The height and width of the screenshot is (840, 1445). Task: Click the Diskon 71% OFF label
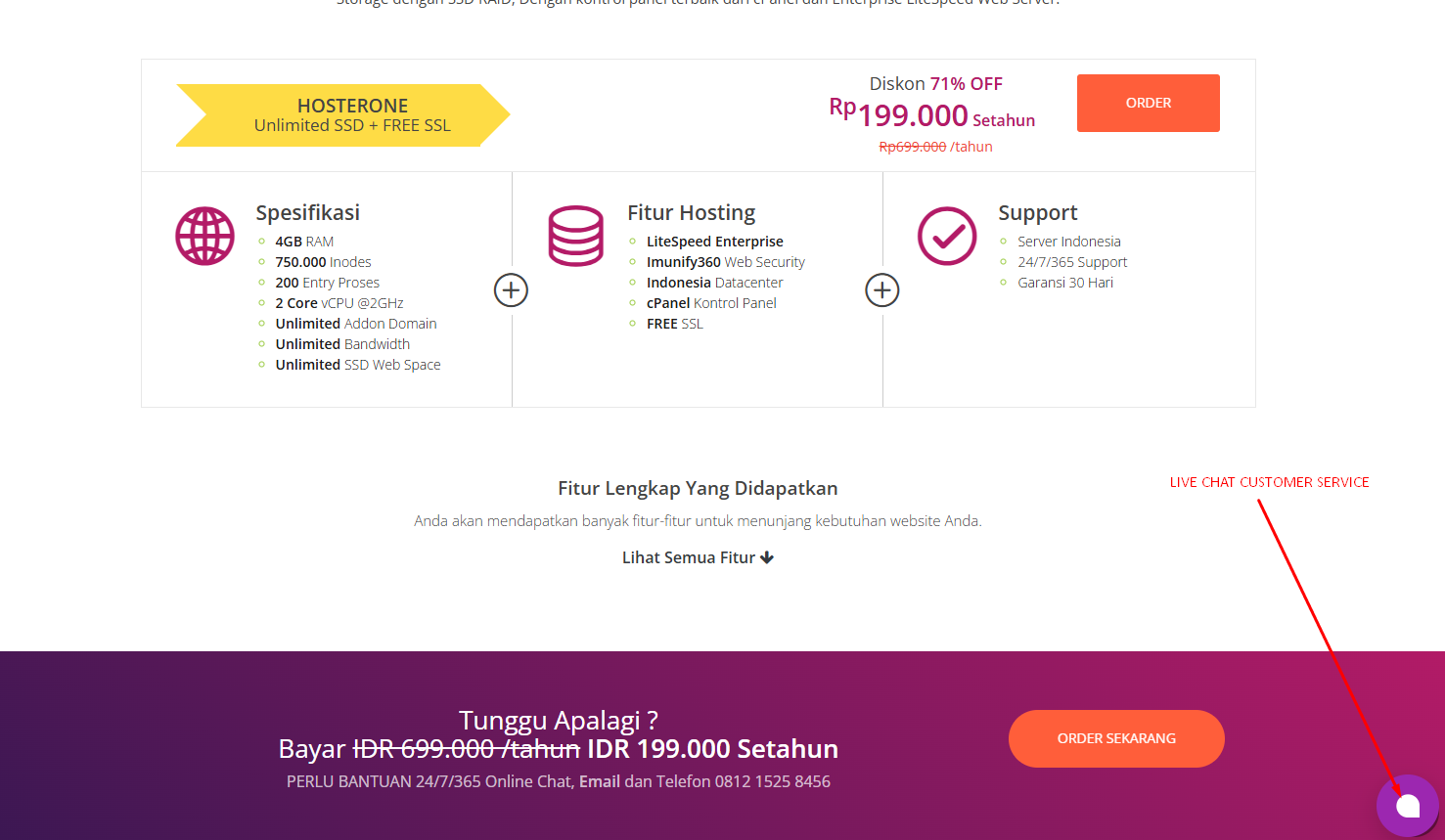pyautogui.click(x=936, y=83)
